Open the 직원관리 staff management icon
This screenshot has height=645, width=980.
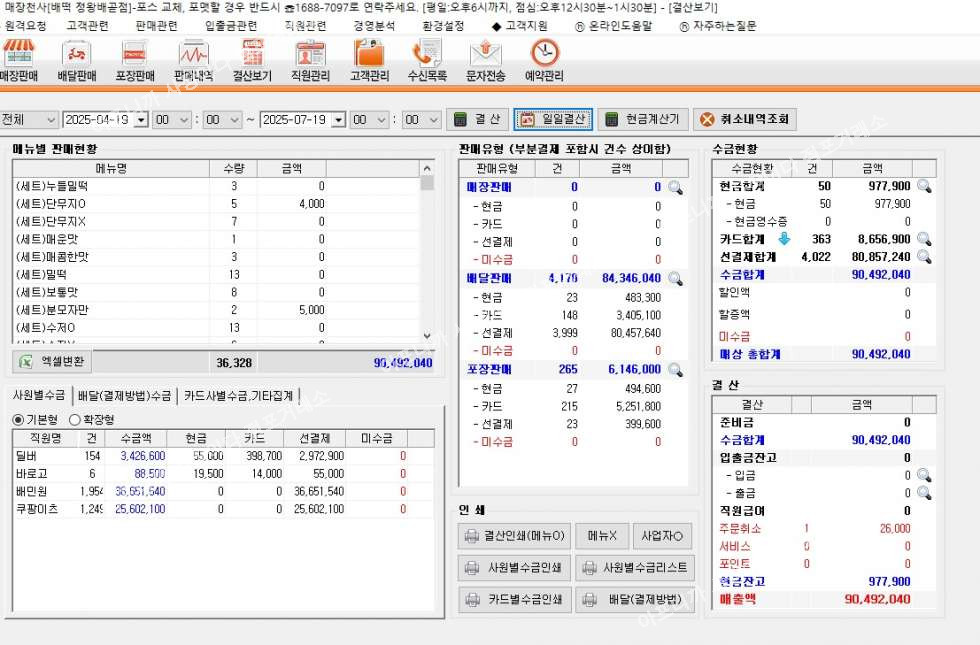point(310,60)
